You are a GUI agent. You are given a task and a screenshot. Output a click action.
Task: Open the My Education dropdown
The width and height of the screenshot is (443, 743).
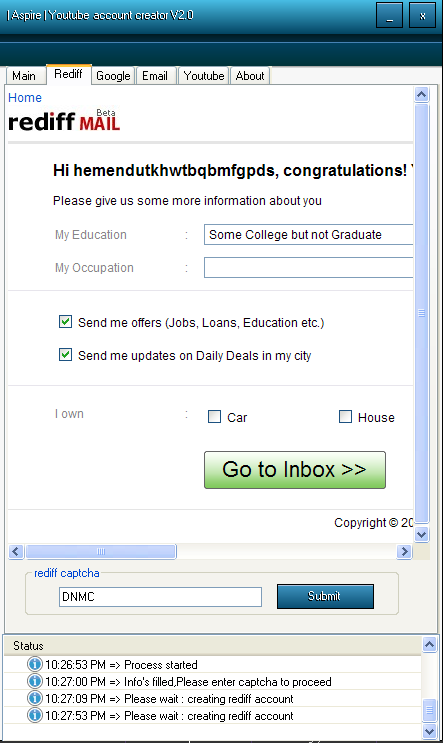click(x=308, y=235)
